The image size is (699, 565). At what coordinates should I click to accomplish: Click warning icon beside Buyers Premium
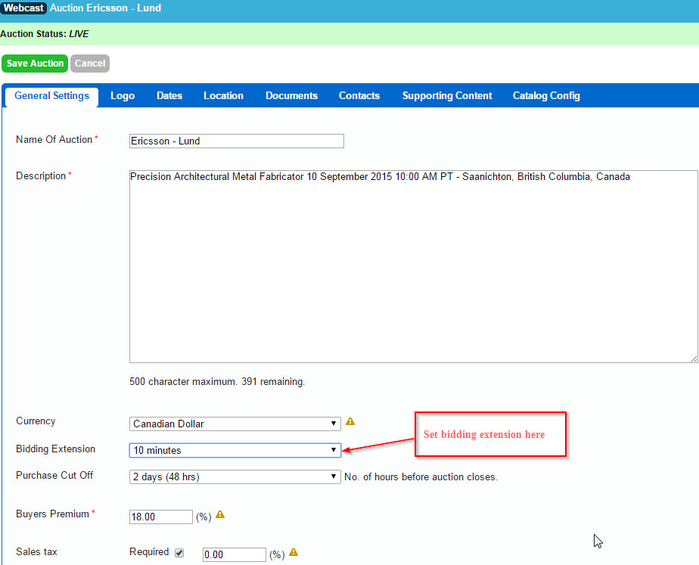pyautogui.click(x=220, y=515)
